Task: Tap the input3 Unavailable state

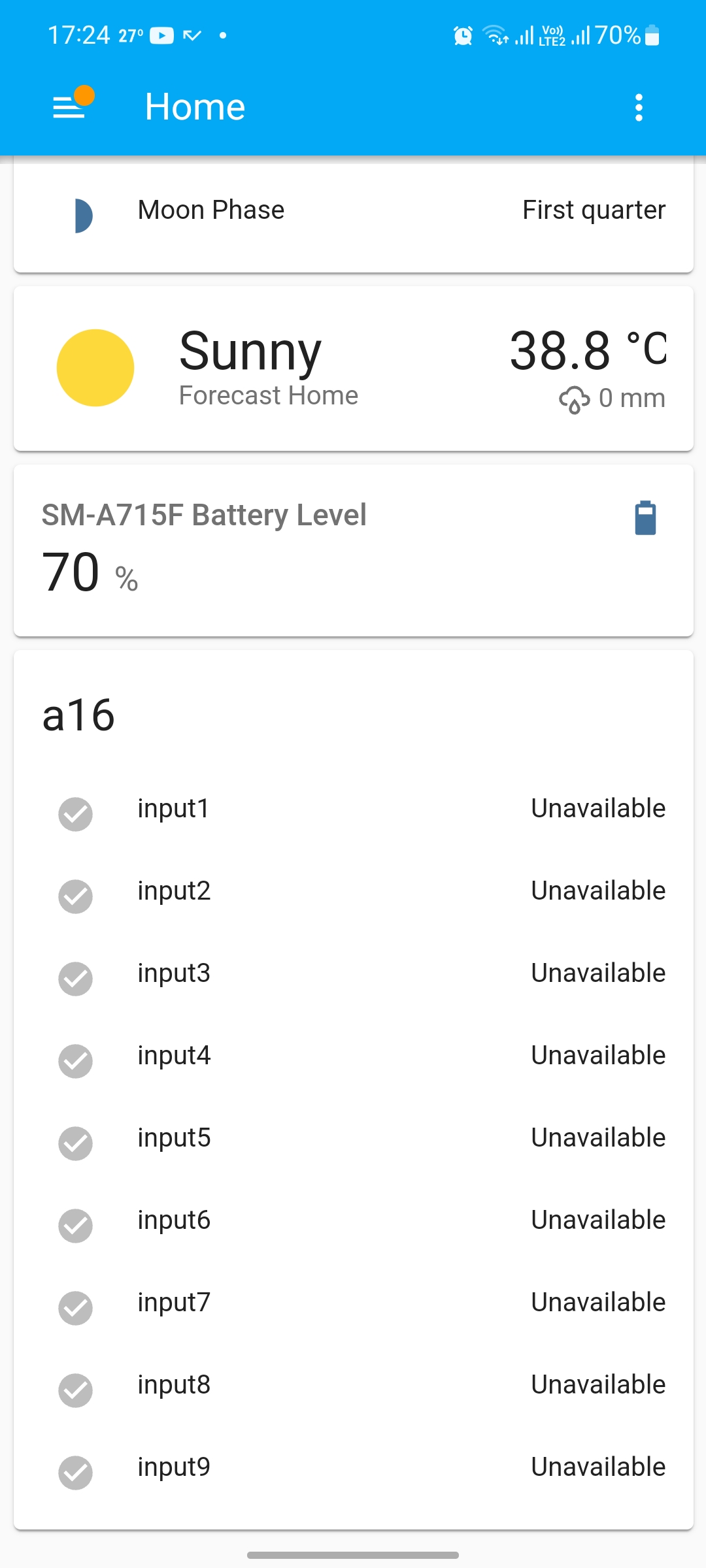Action: click(597, 973)
